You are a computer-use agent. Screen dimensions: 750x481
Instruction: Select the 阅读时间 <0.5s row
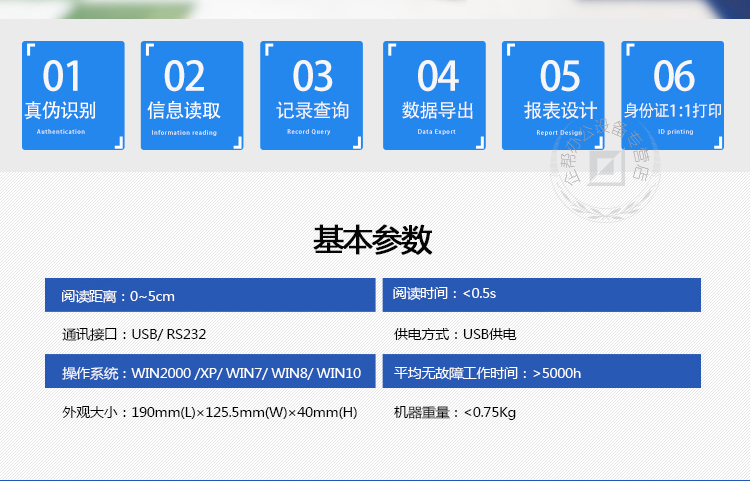coord(541,294)
